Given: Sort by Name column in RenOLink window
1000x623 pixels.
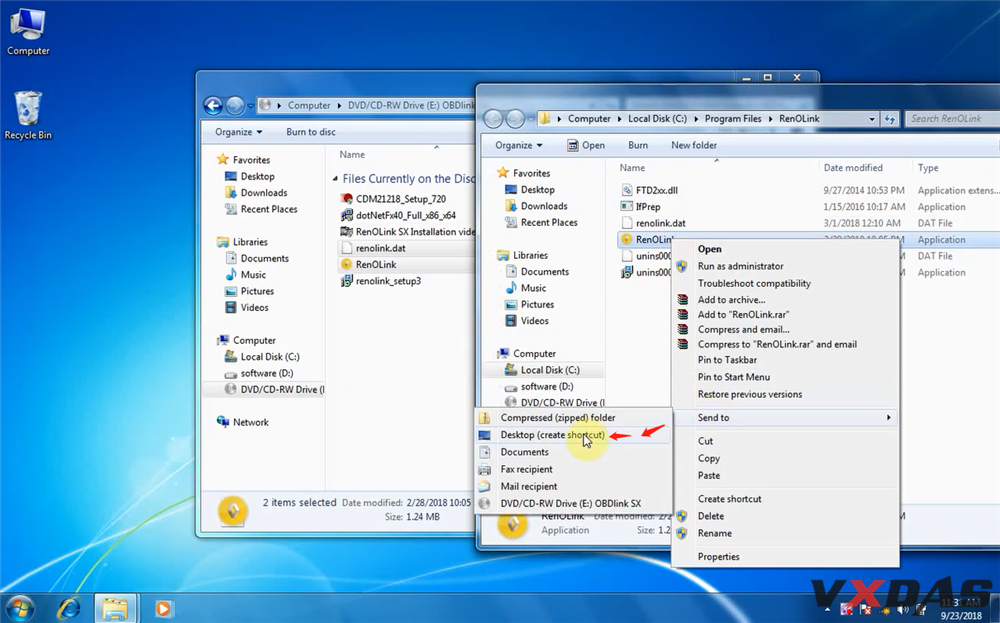Looking at the screenshot, I should pos(632,168).
